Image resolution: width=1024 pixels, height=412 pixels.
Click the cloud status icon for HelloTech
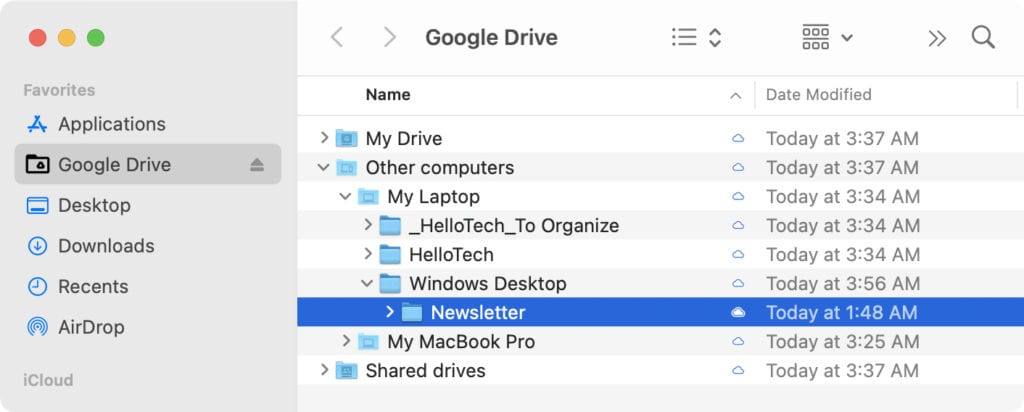pyautogui.click(x=738, y=254)
